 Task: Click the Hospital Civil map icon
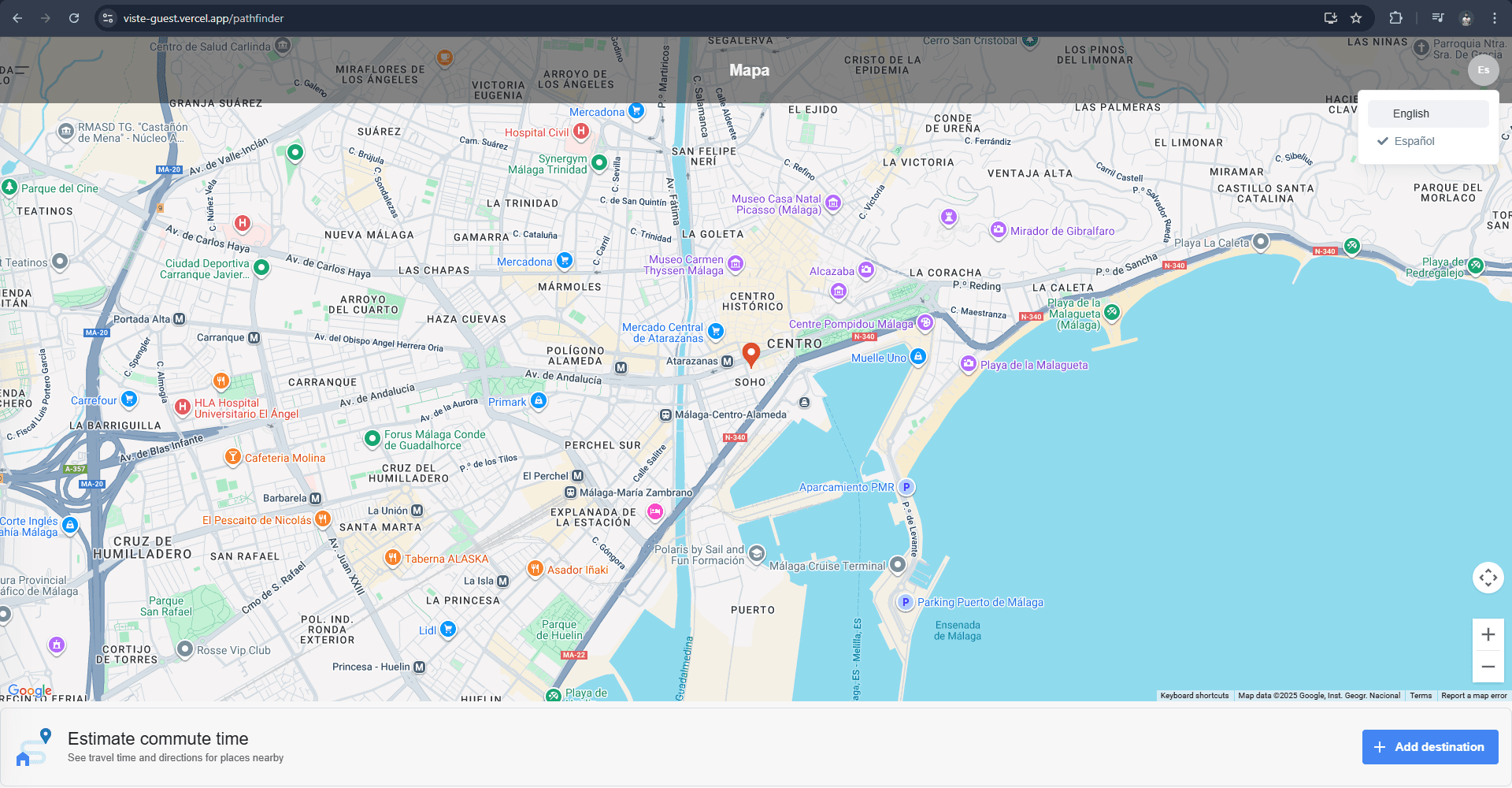(581, 132)
